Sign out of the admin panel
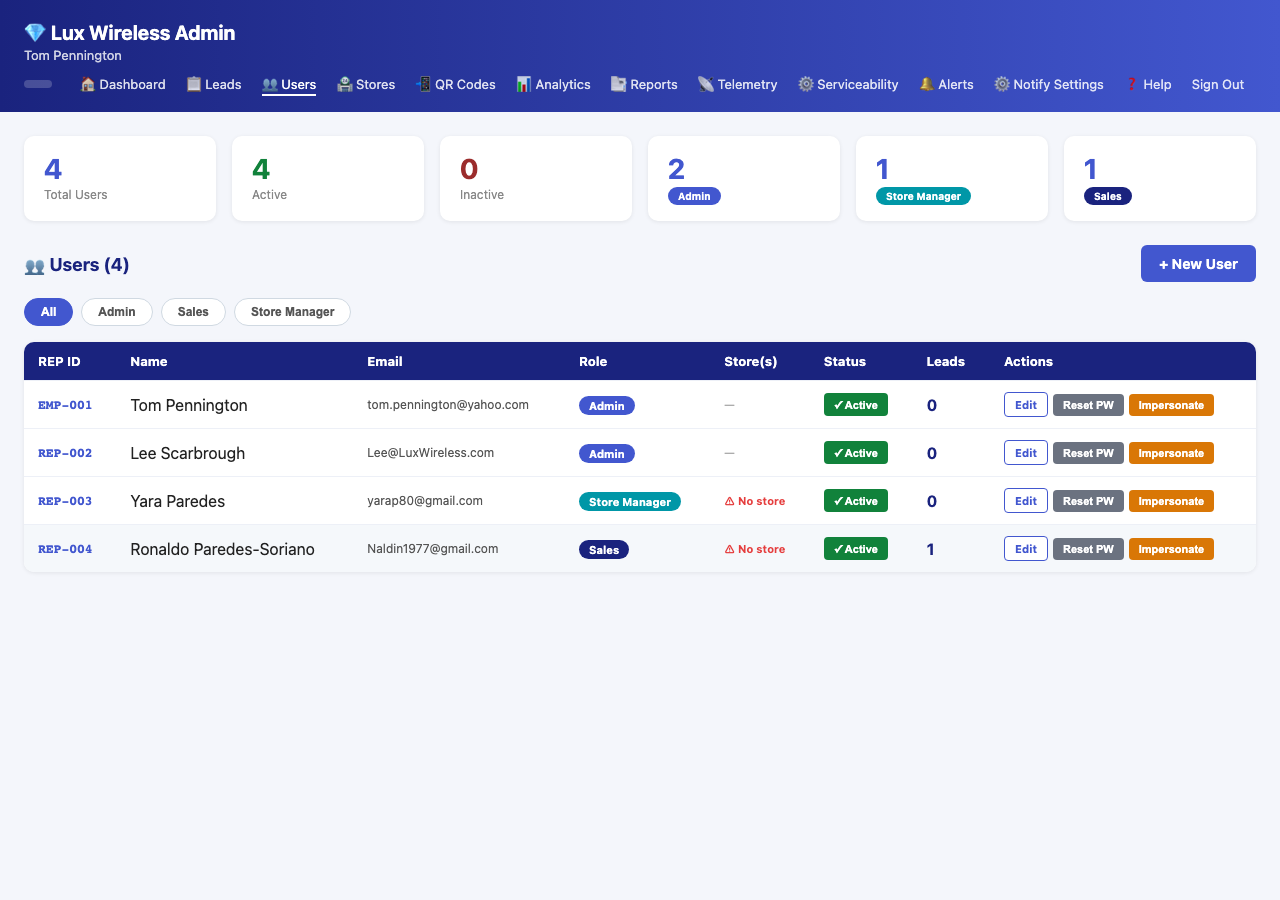This screenshot has width=1280, height=900. click(1218, 85)
